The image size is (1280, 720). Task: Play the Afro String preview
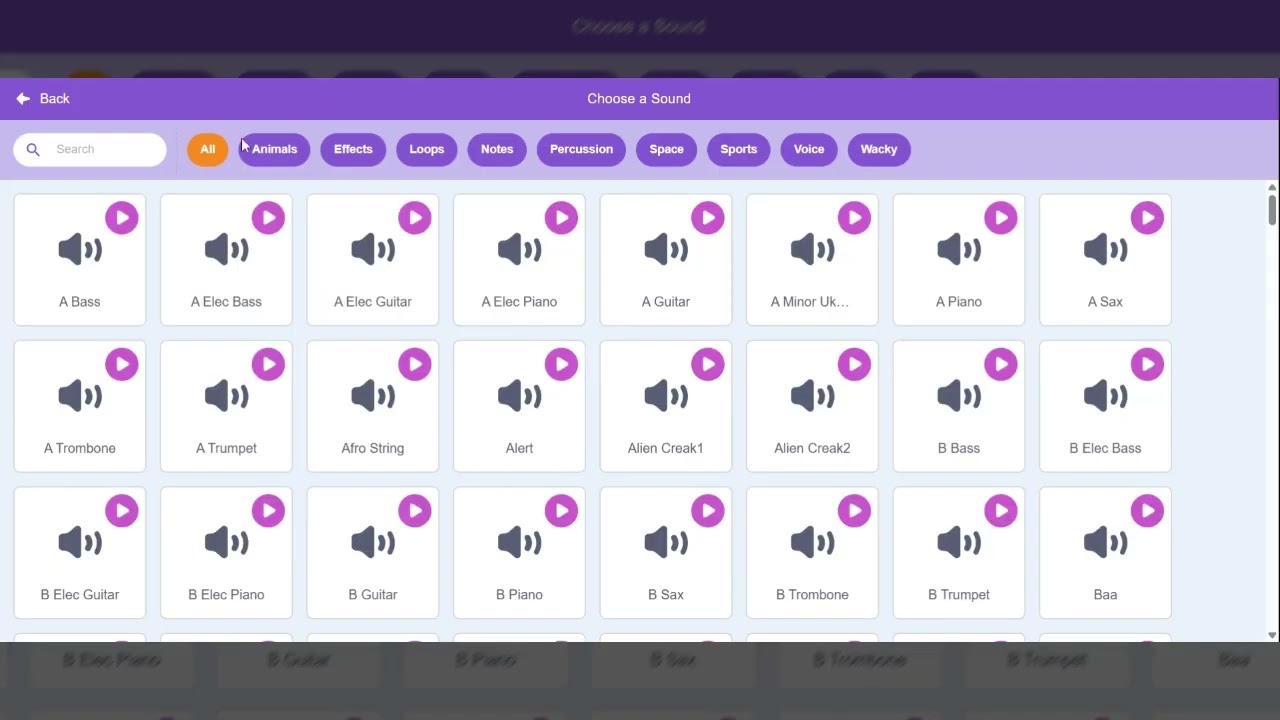(x=415, y=365)
